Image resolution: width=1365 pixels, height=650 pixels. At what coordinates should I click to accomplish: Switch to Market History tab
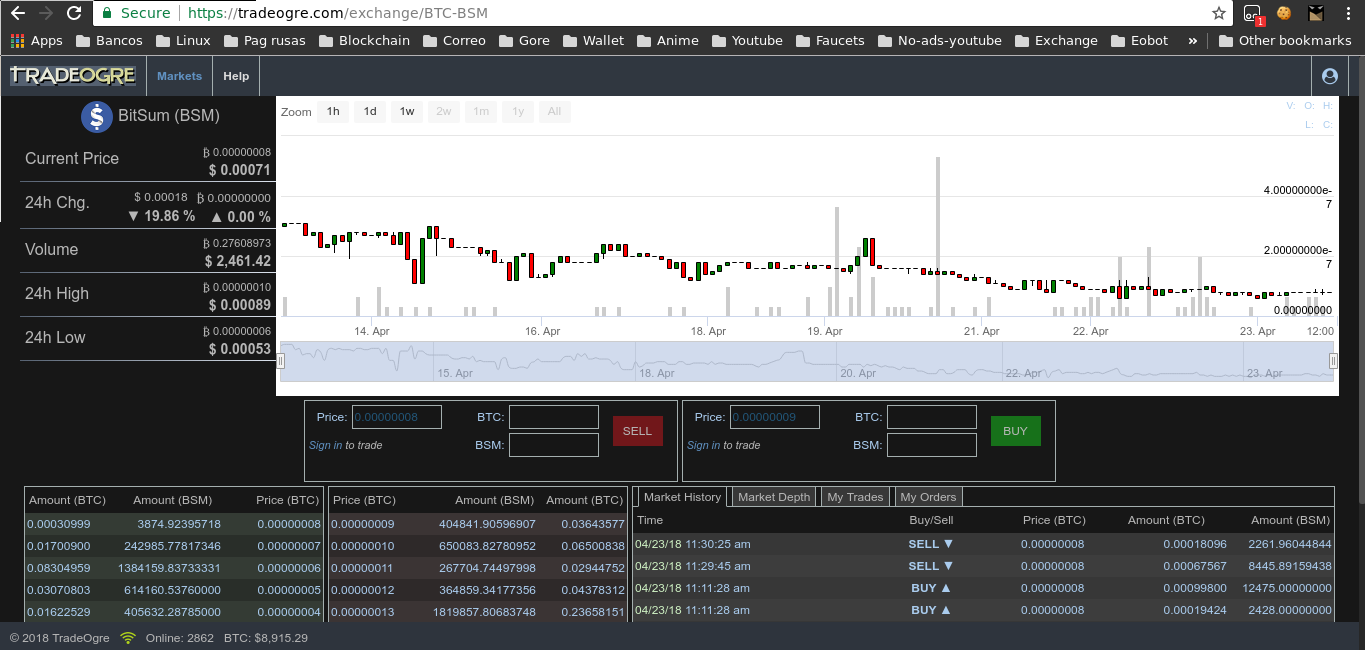click(x=682, y=497)
